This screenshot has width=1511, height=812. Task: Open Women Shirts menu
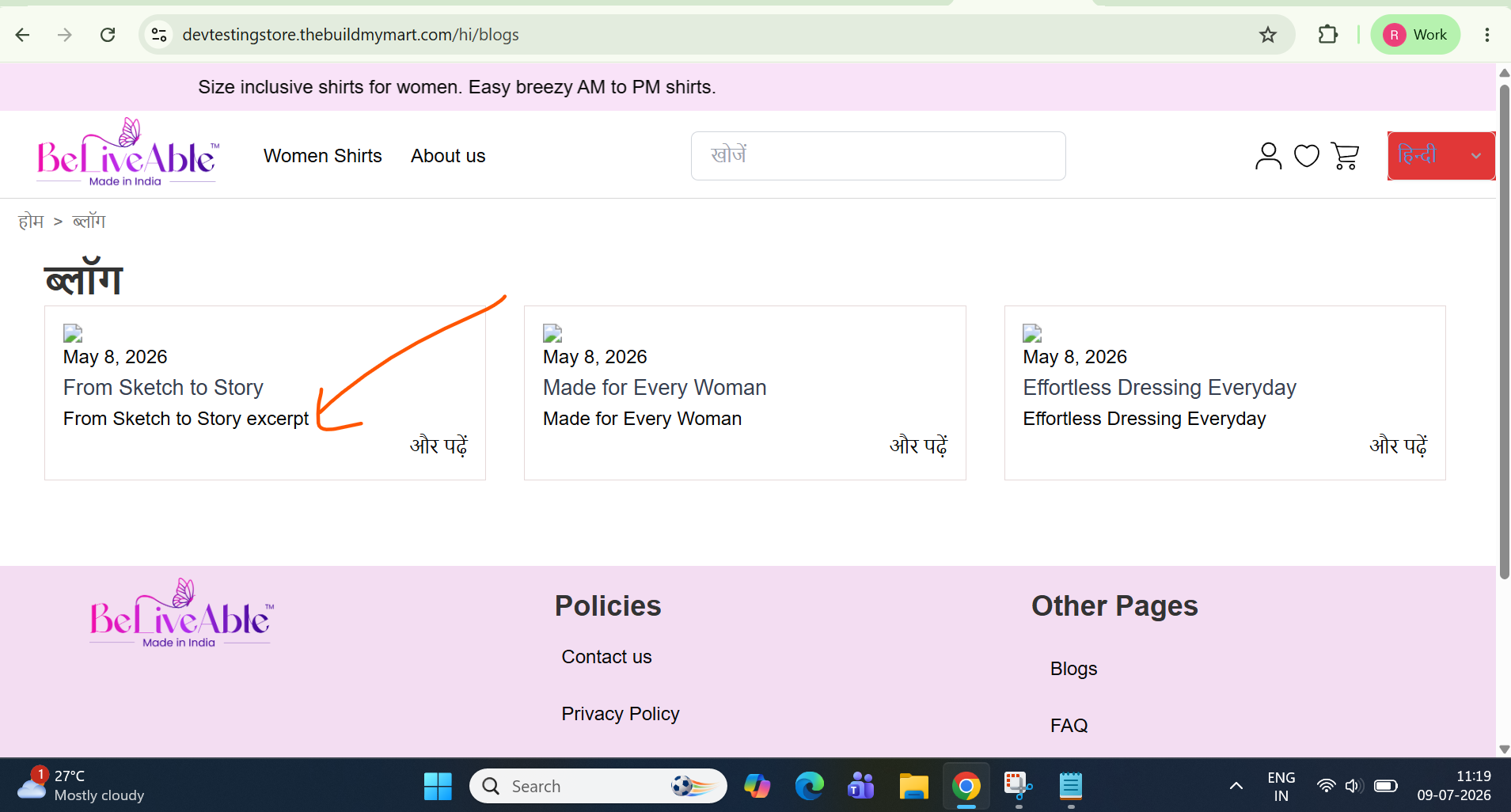point(323,156)
